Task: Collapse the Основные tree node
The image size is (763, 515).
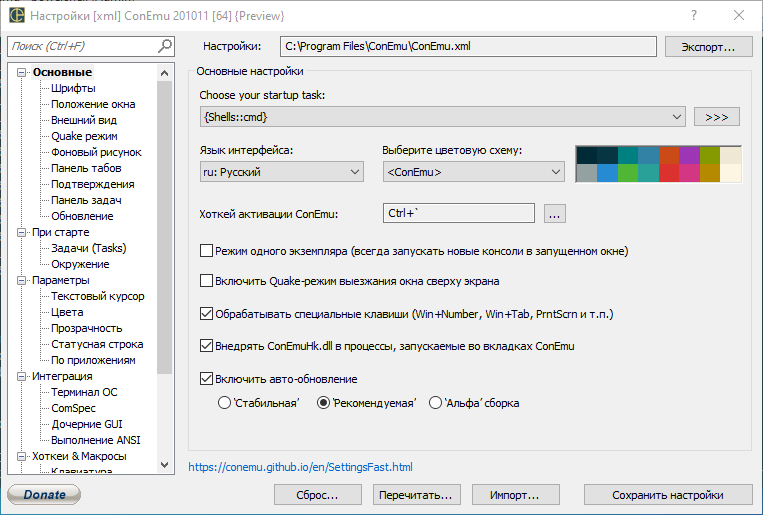Action: 21,73
